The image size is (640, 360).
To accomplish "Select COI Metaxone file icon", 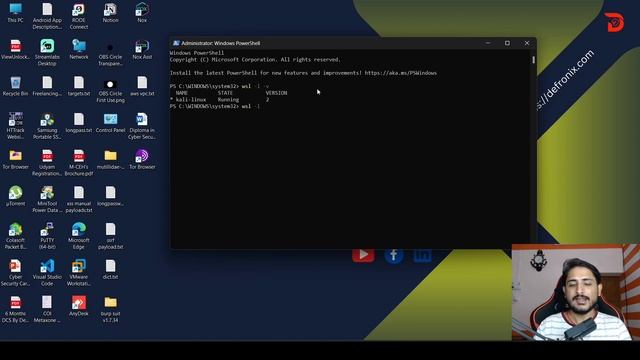I will tap(47, 310).
